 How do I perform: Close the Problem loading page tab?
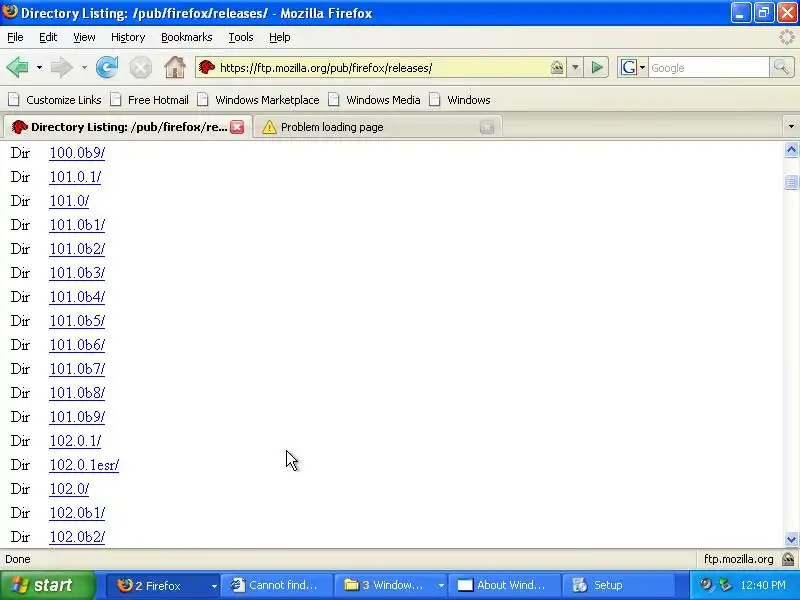(487, 127)
